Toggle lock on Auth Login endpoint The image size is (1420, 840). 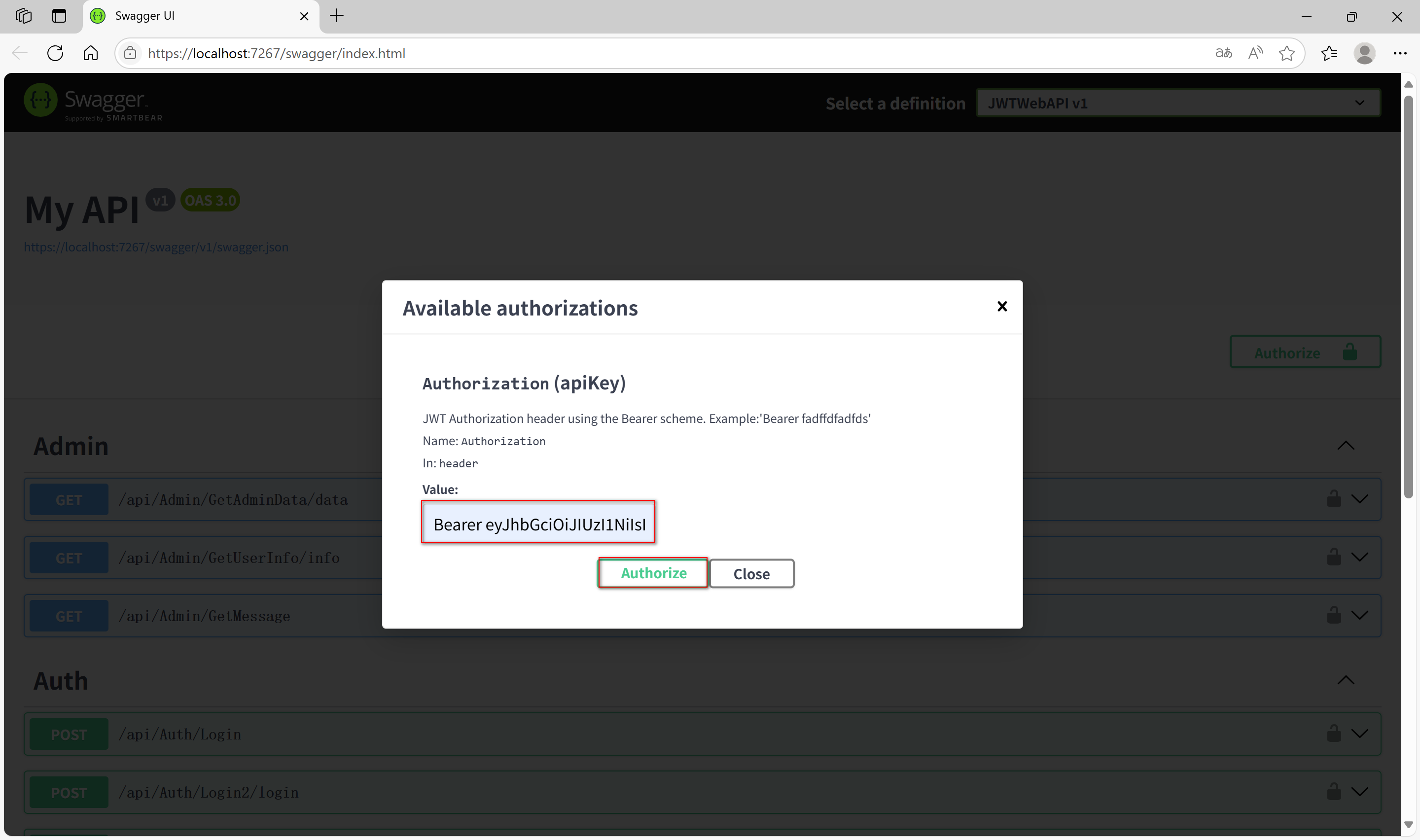pos(1333,733)
